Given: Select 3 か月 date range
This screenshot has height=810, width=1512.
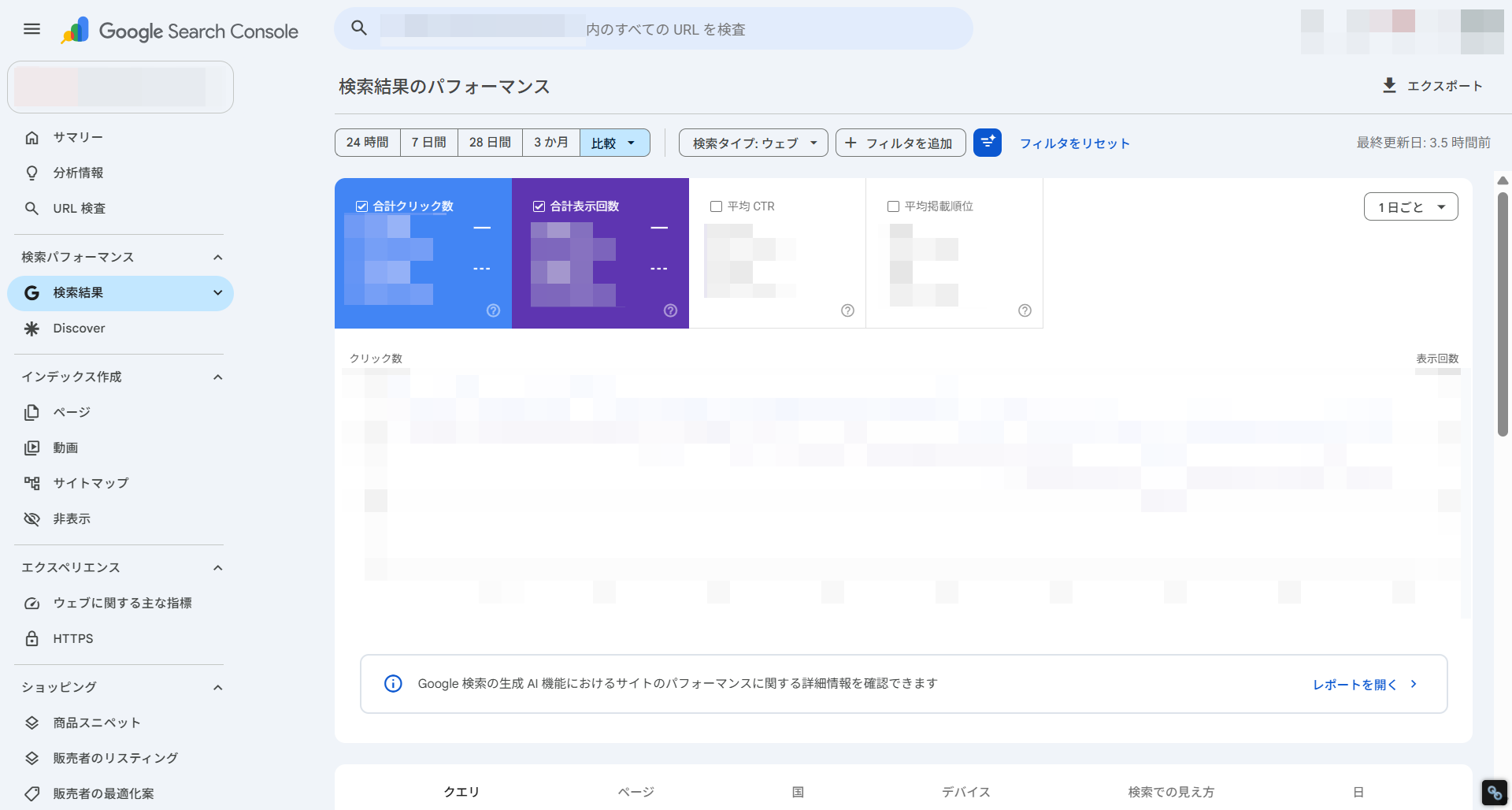Looking at the screenshot, I should pos(551,143).
